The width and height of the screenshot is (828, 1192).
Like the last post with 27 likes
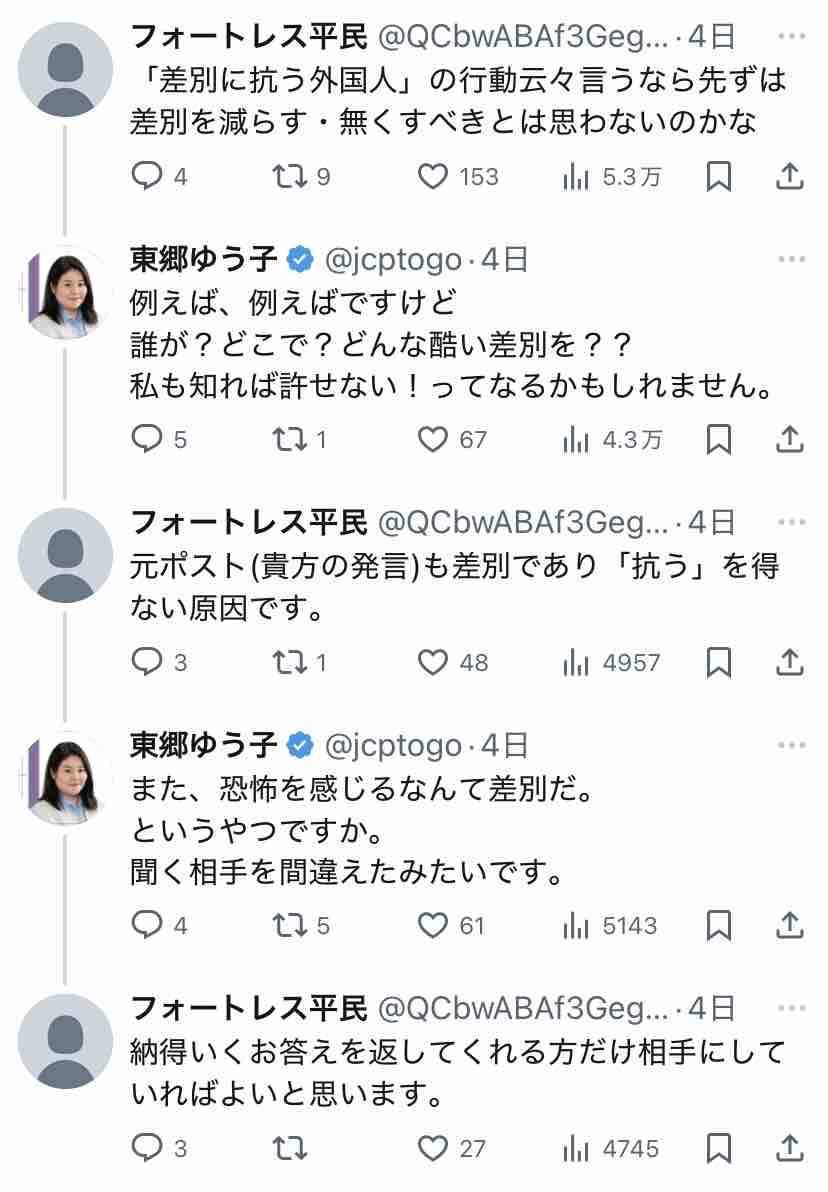pyautogui.click(x=432, y=1149)
